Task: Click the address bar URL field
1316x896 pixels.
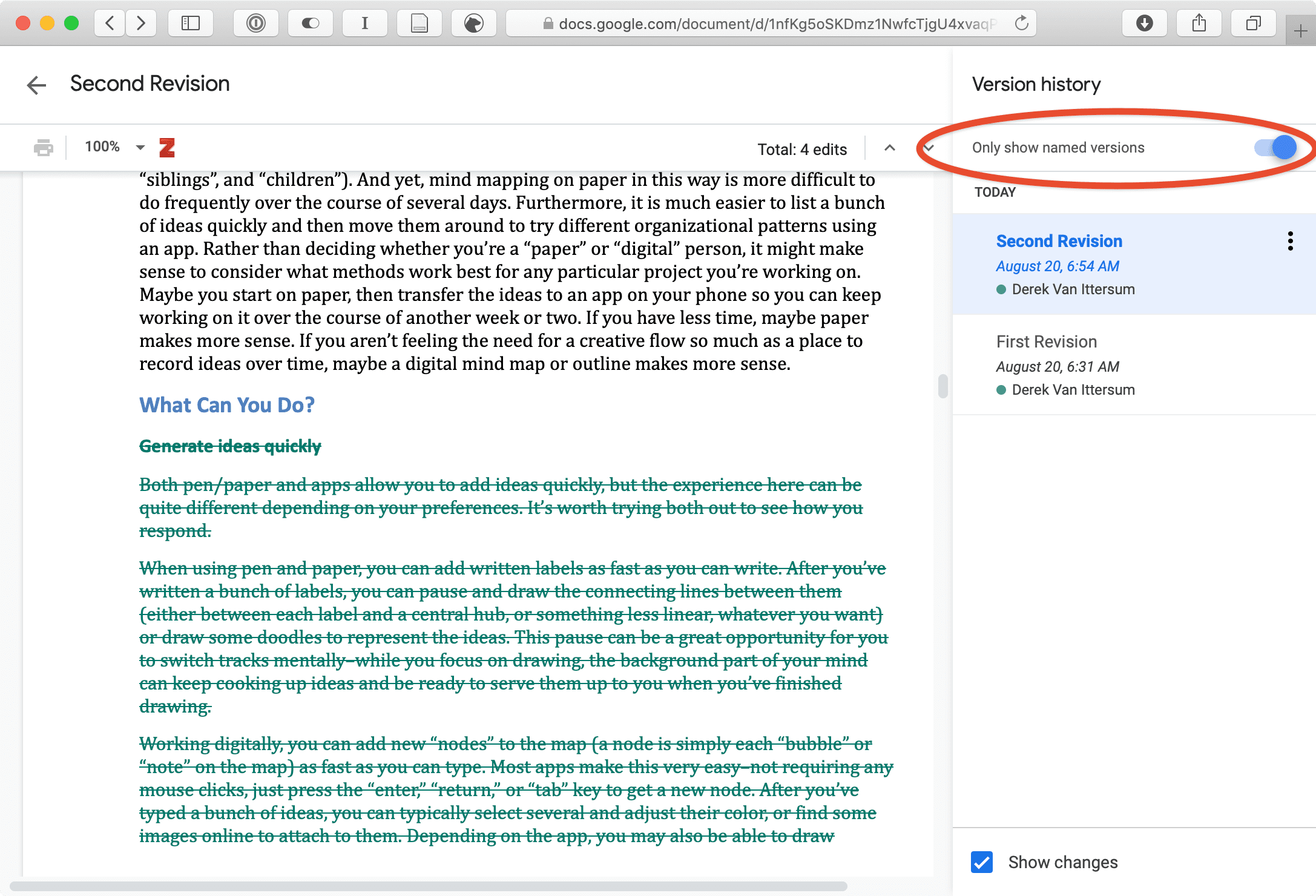Action: click(x=771, y=23)
